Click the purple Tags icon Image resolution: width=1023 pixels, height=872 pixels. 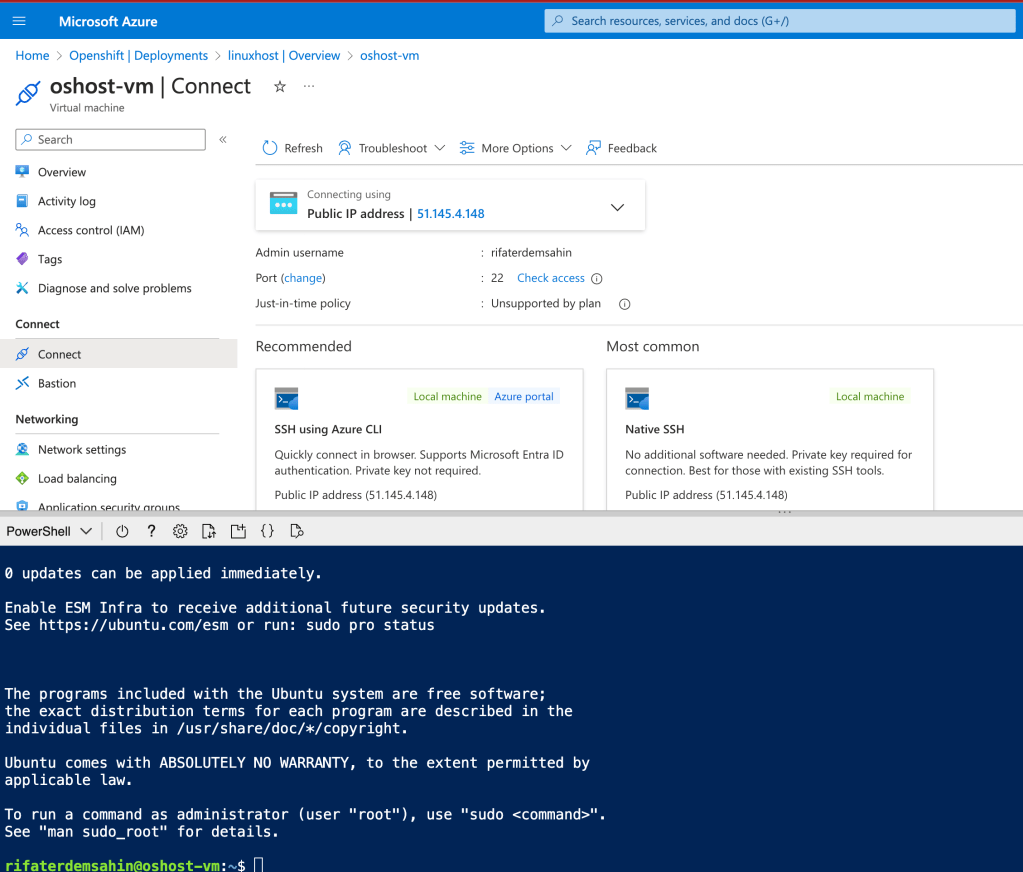coord(22,259)
